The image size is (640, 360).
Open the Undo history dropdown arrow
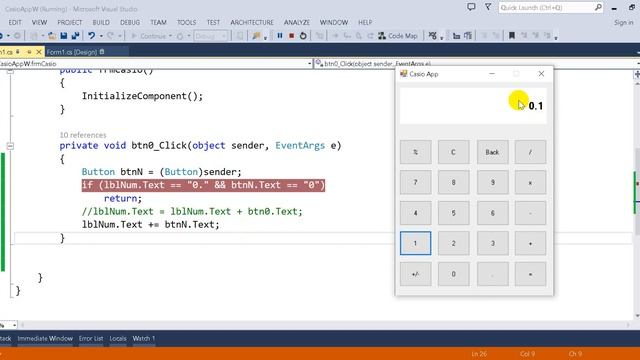(101, 36)
